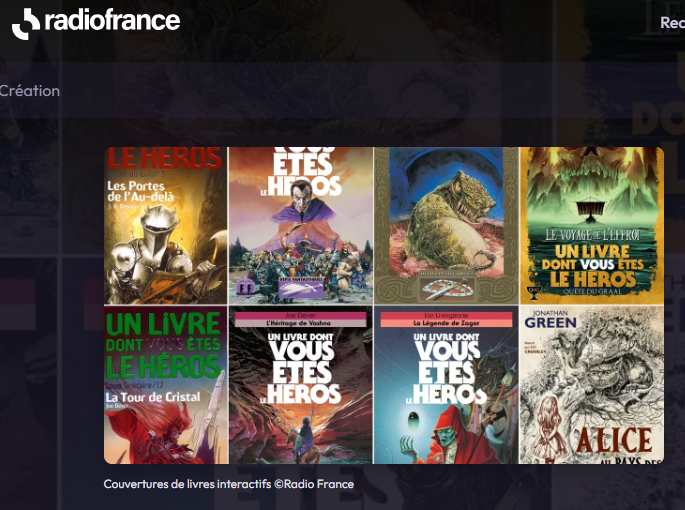
Task: Open Le Voyage de l'Effroi cover
Action: coord(591,226)
